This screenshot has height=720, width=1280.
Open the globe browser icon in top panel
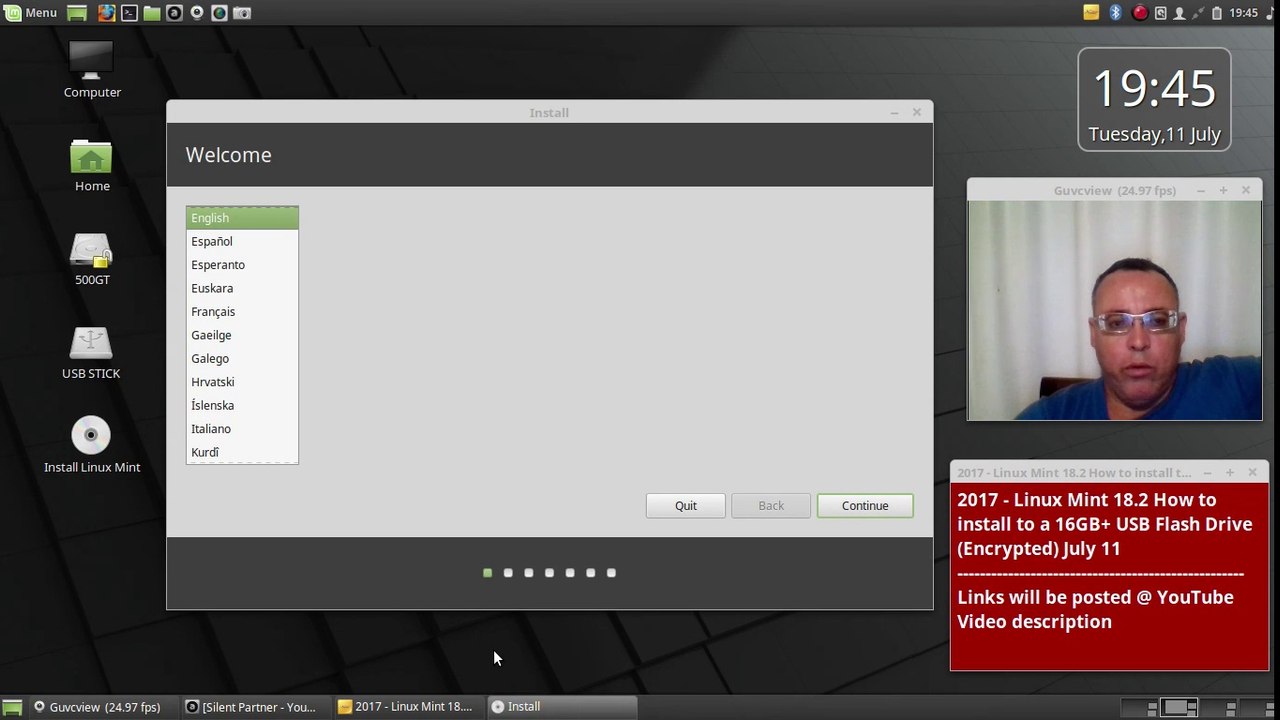219,13
